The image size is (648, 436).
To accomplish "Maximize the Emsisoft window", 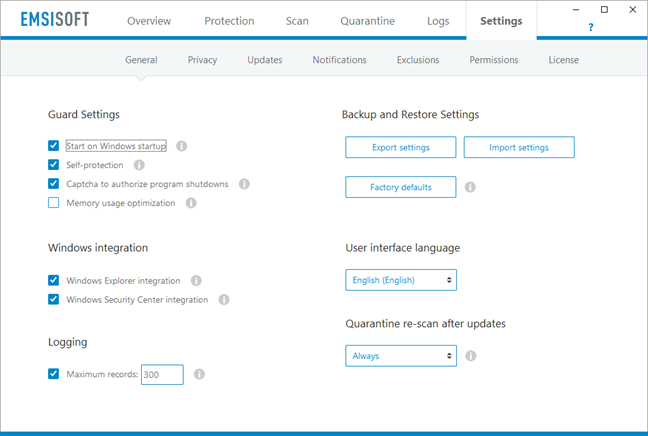I will coord(604,10).
